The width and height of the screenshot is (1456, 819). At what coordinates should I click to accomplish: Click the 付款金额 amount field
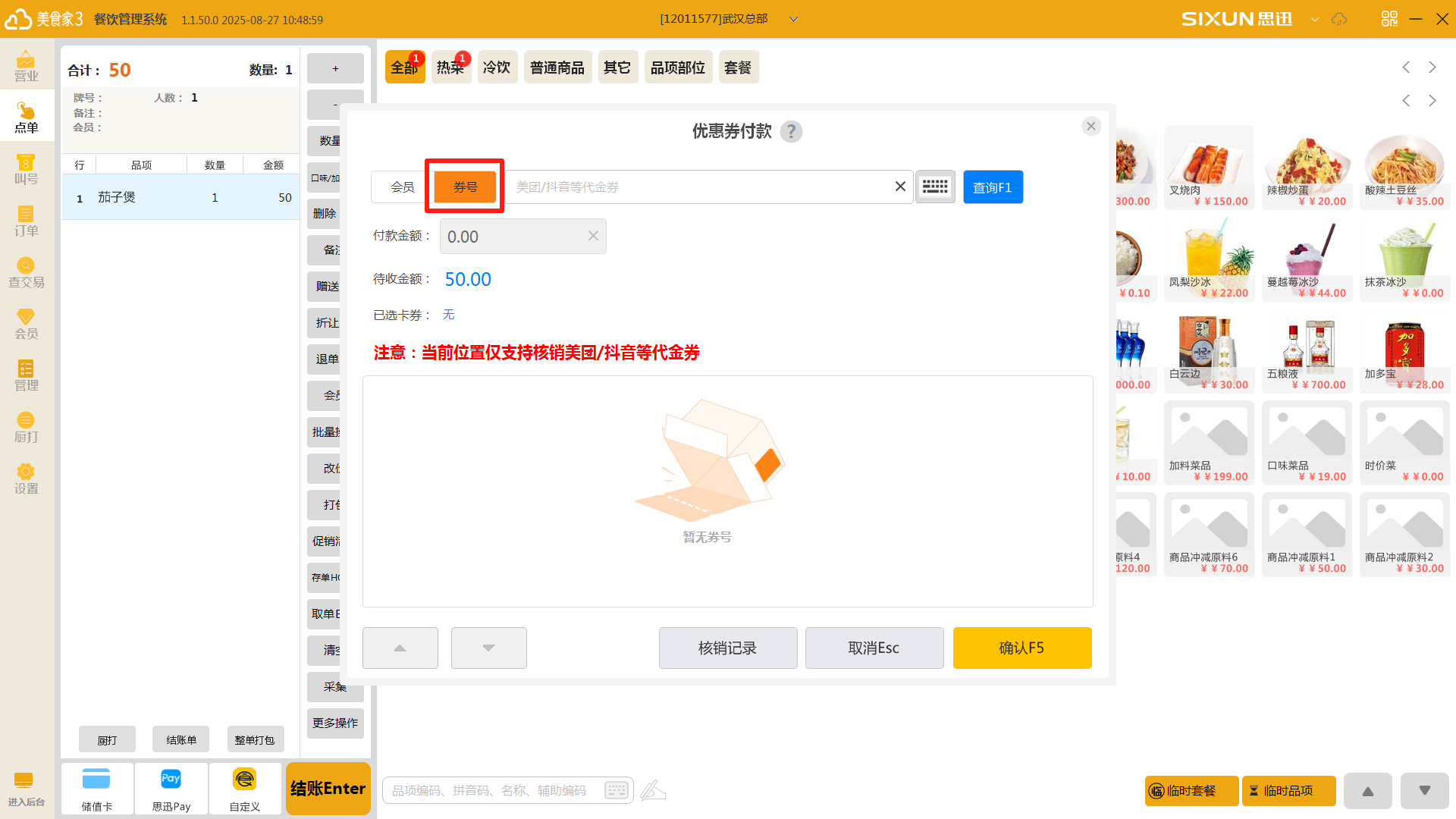click(513, 237)
